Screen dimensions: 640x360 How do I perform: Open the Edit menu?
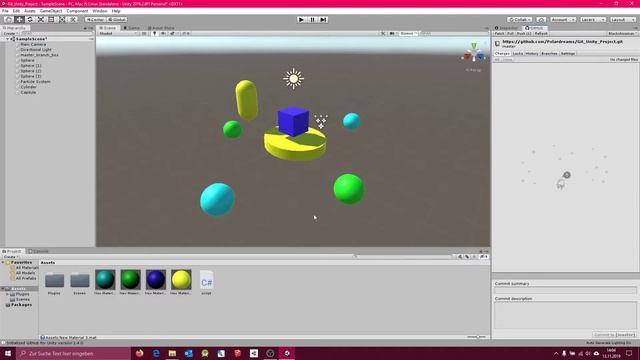tap(16, 11)
